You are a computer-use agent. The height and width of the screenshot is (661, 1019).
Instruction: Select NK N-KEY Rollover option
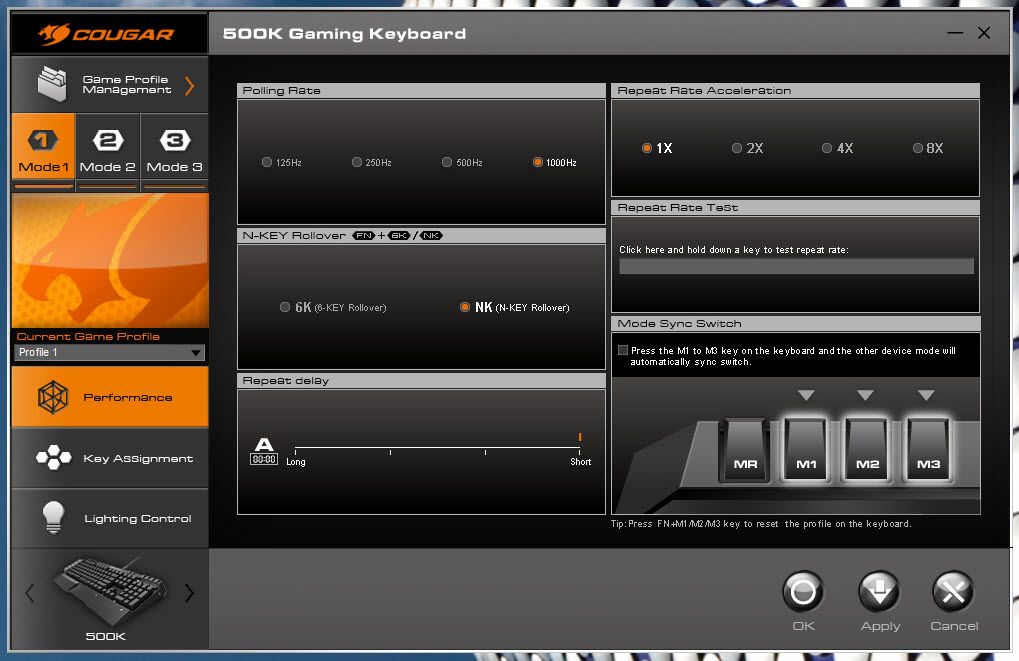[465, 307]
